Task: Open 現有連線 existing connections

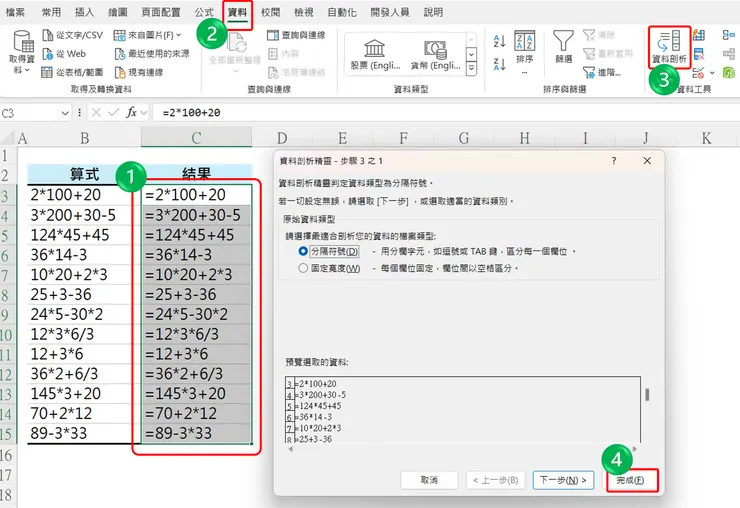Action: 139,72
